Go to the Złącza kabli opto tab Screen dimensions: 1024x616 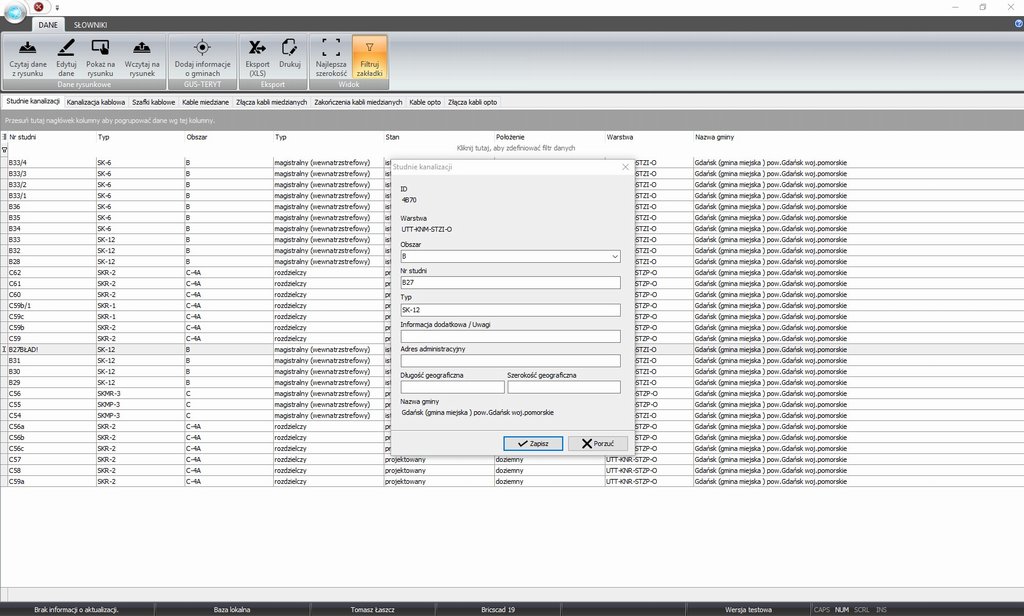pos(472,102)
